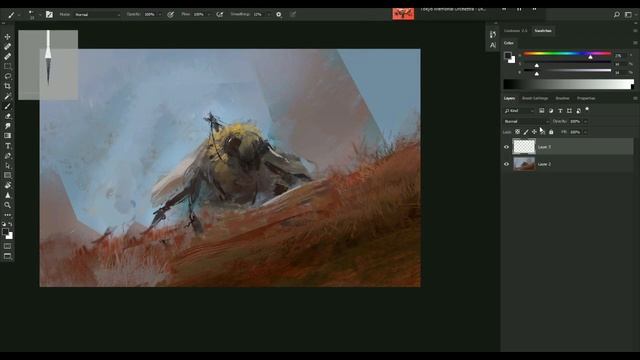
Task: Switch to the Brushes tab
Action: (562, 98)
